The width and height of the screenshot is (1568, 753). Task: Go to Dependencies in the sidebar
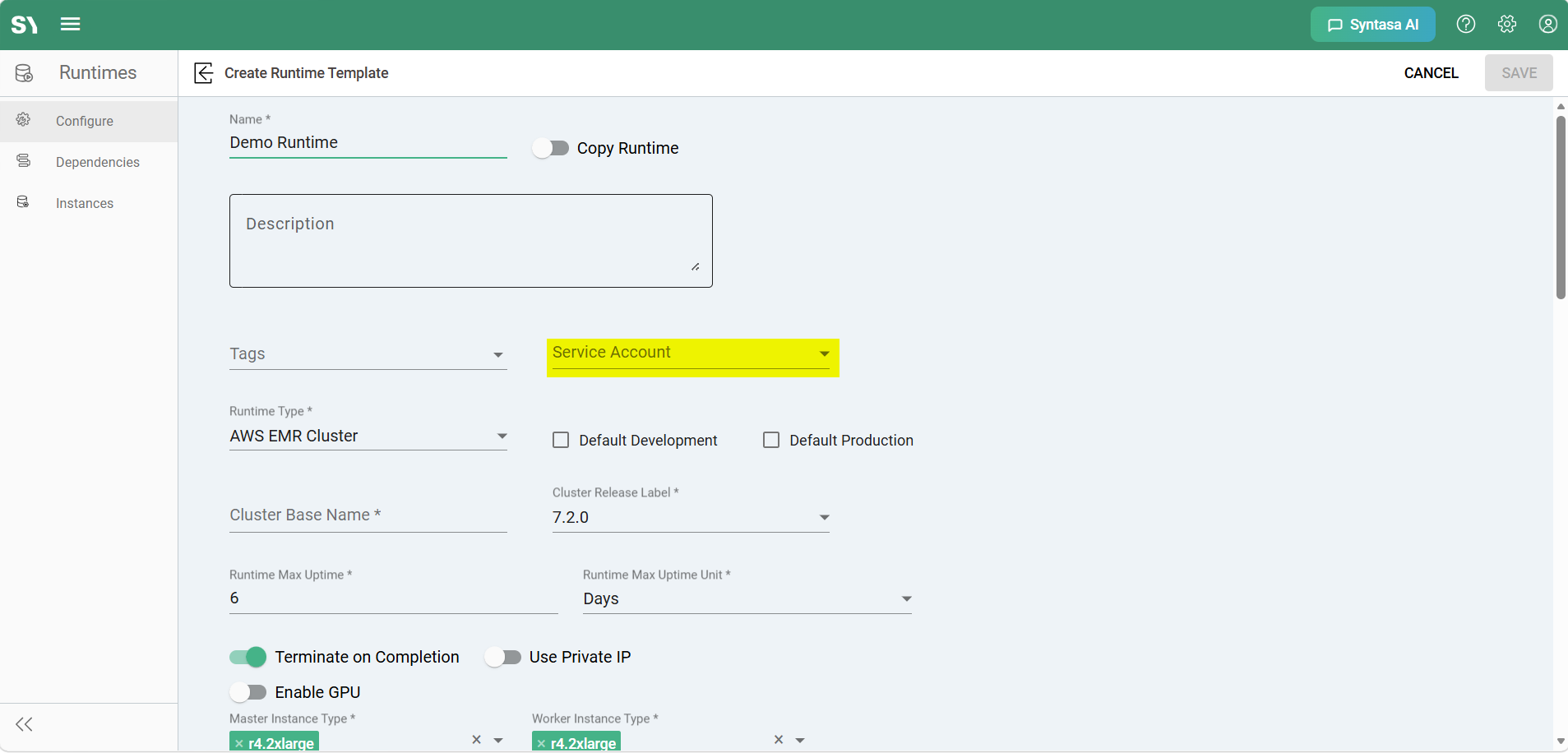click(98, 162)
